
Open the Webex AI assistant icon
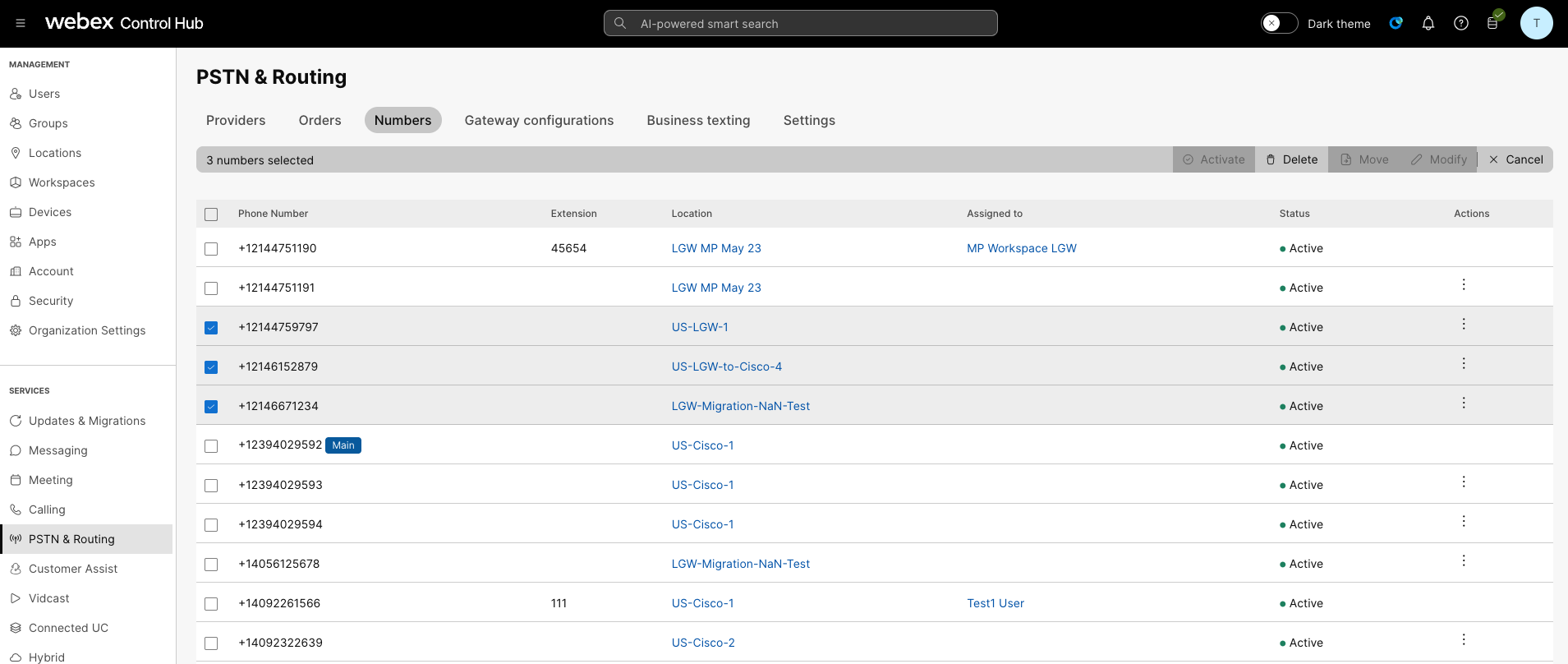click(x=1396, y=23)
